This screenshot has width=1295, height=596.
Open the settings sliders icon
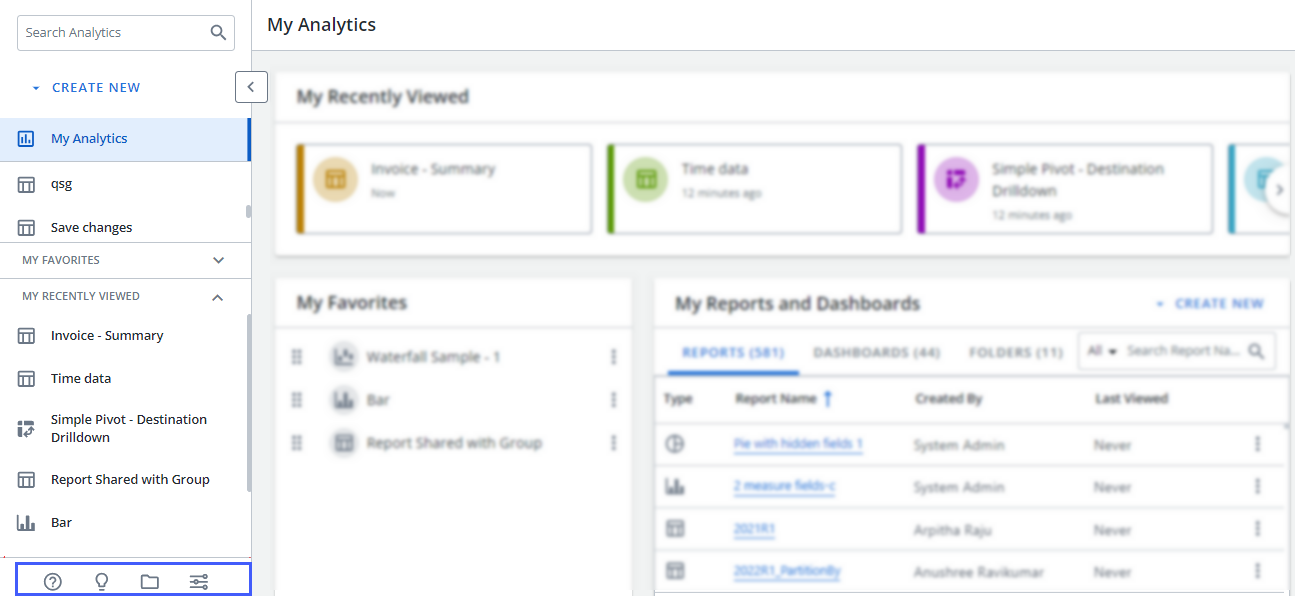point(199,582)
